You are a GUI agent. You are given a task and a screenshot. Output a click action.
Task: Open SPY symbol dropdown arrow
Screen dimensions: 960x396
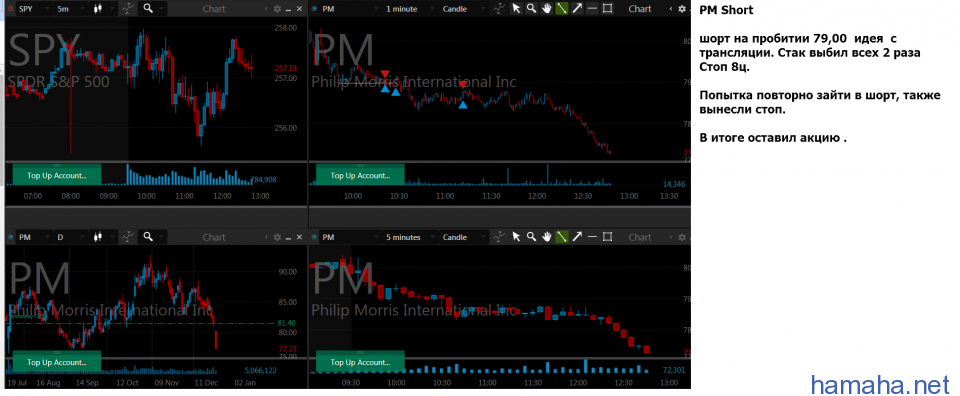[x=47, y=9]
